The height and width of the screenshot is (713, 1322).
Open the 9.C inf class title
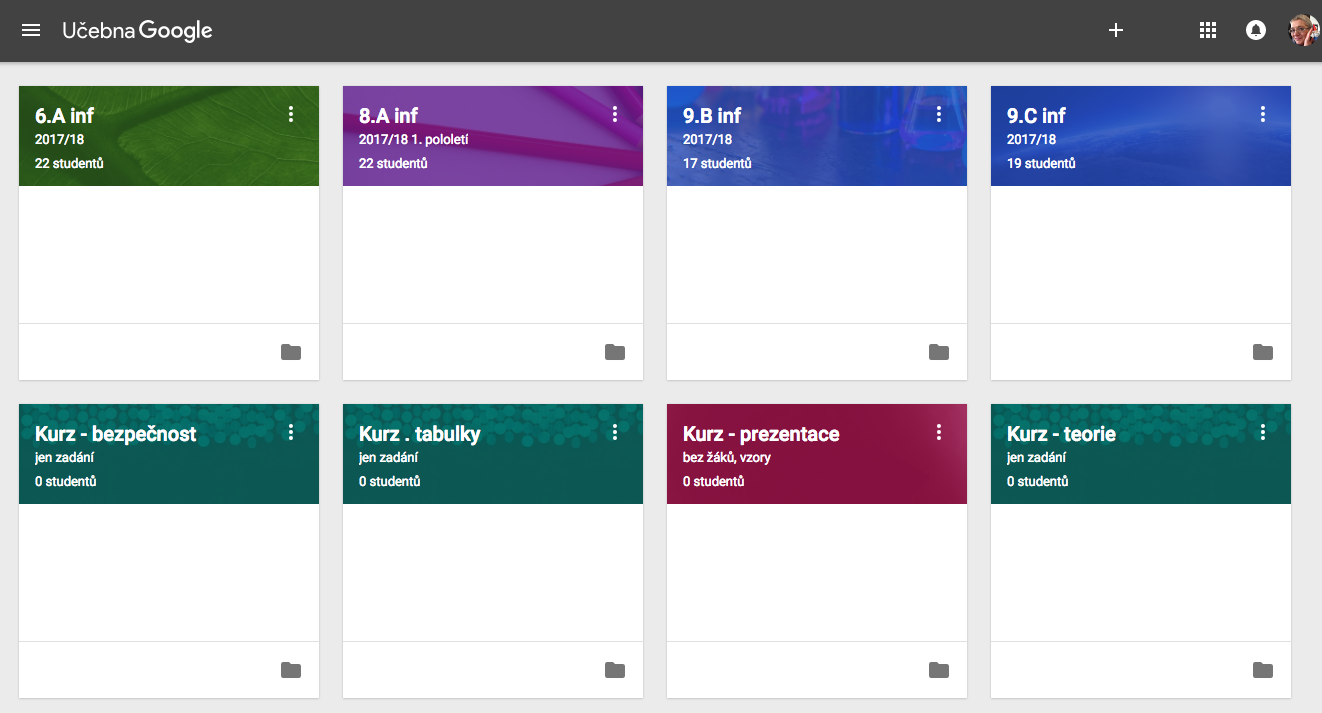point(1036,116)
